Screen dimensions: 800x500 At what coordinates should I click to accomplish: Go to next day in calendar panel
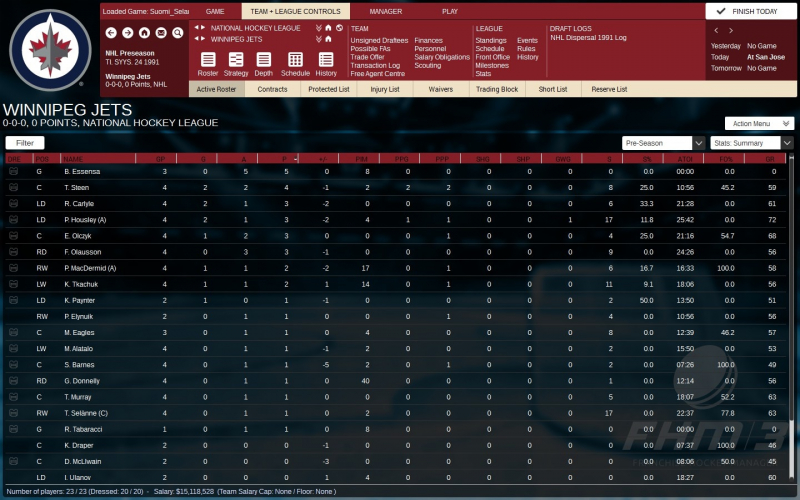click(731, 31)
